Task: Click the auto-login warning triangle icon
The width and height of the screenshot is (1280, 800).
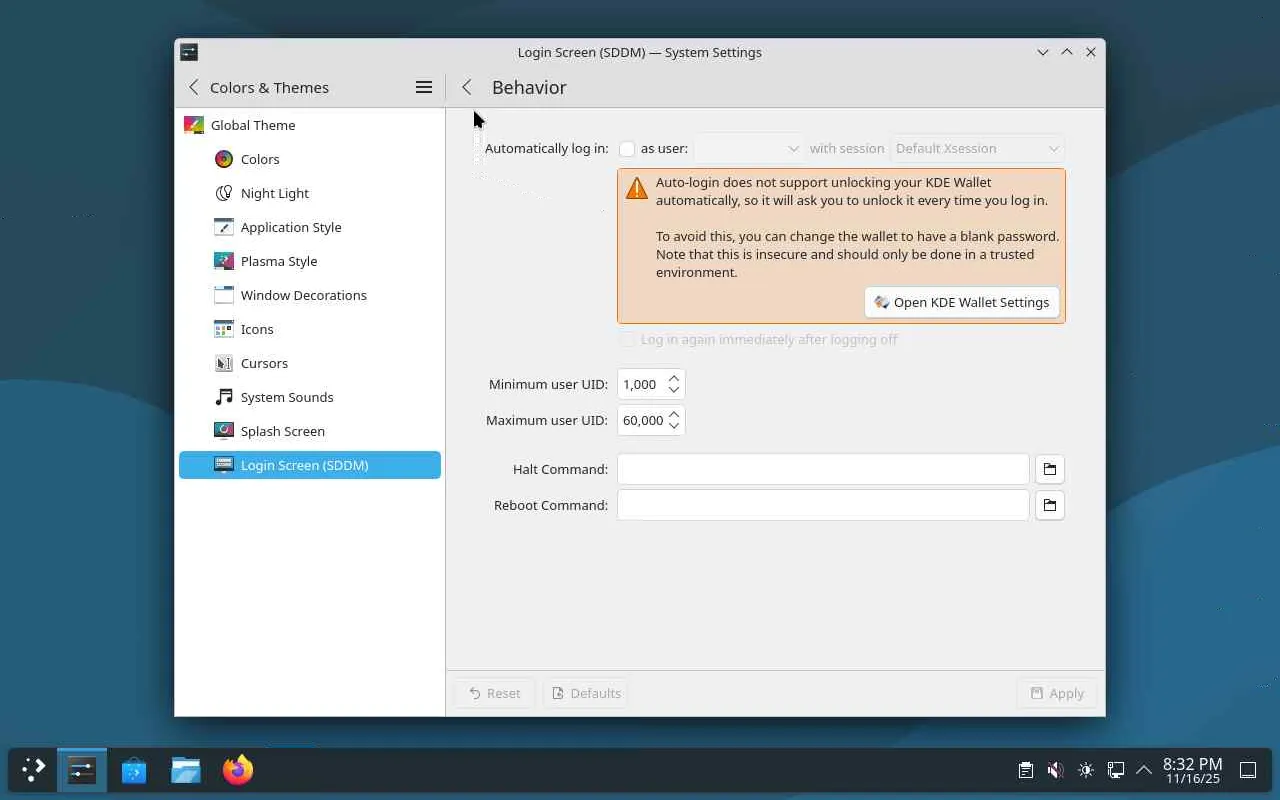Action: pos(637,187)
